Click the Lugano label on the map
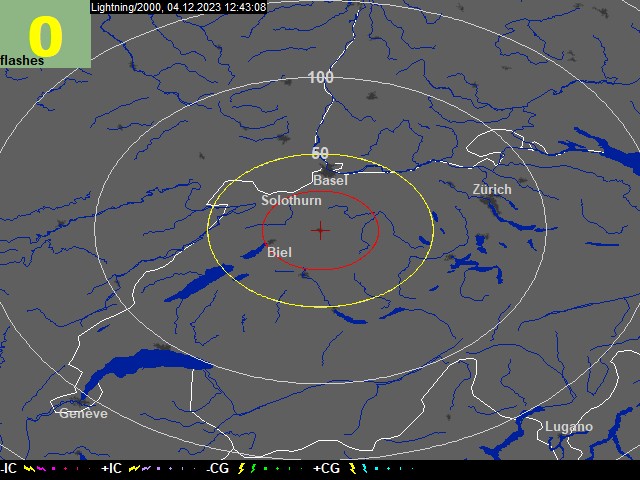 coord(568,427)
